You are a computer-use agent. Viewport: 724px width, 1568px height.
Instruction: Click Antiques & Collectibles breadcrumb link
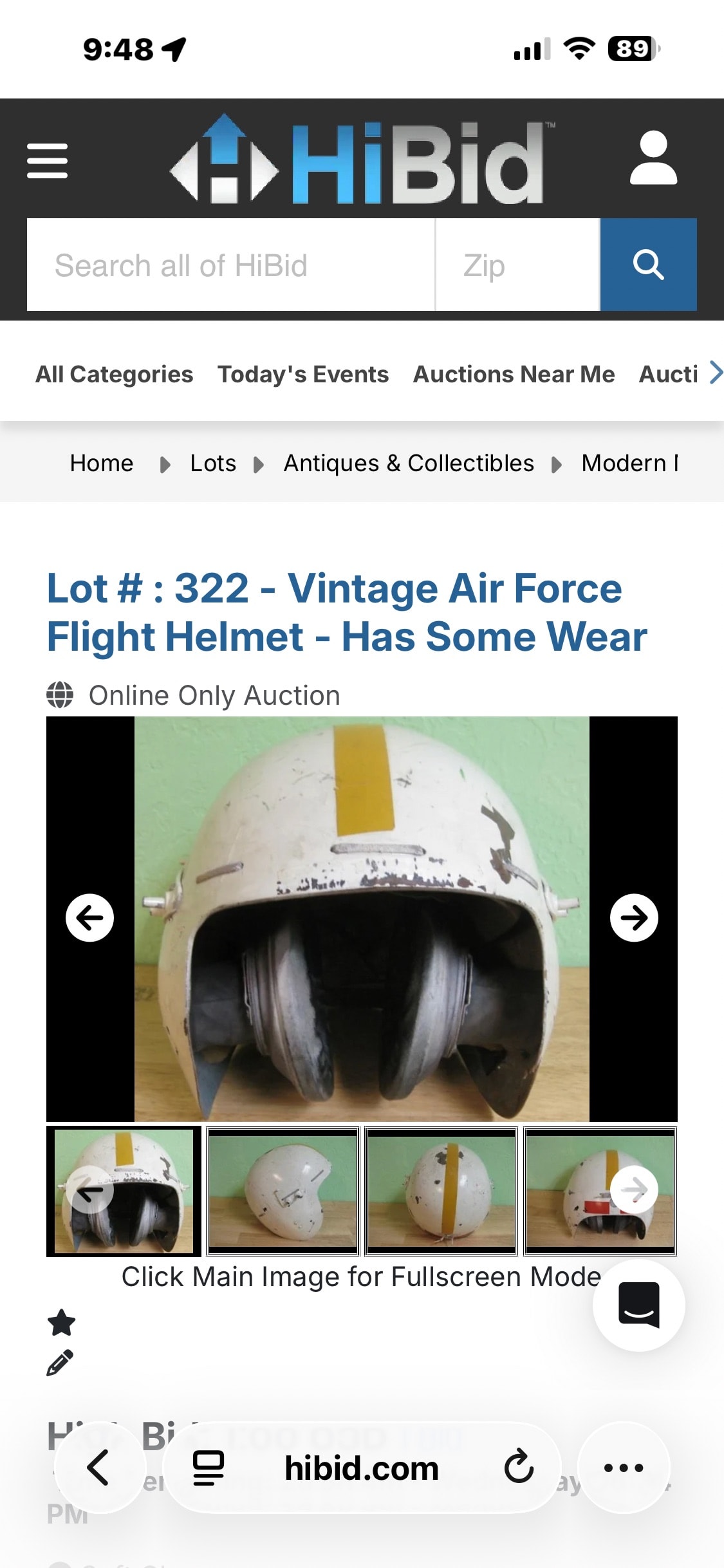(409, 463)
